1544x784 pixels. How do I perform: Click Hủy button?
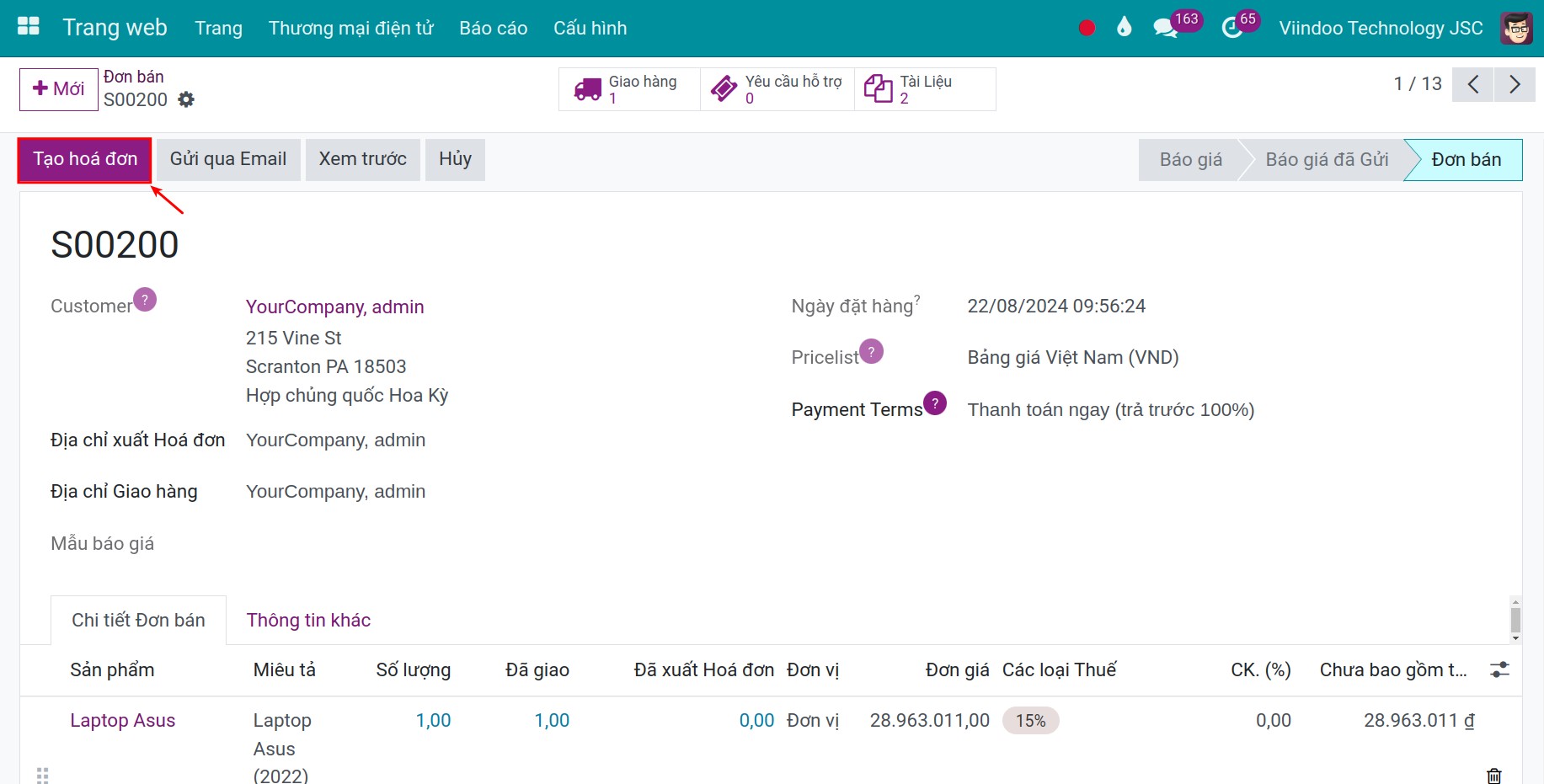[456, 160]
